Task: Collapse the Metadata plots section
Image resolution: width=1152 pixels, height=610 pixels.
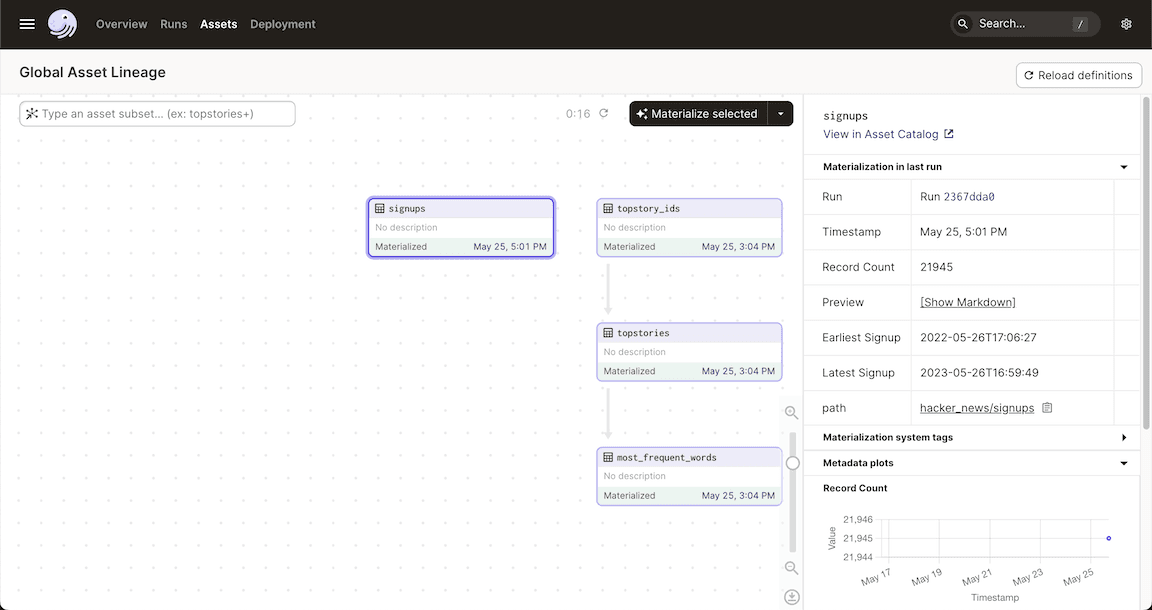Action: tap(1123, 462)
